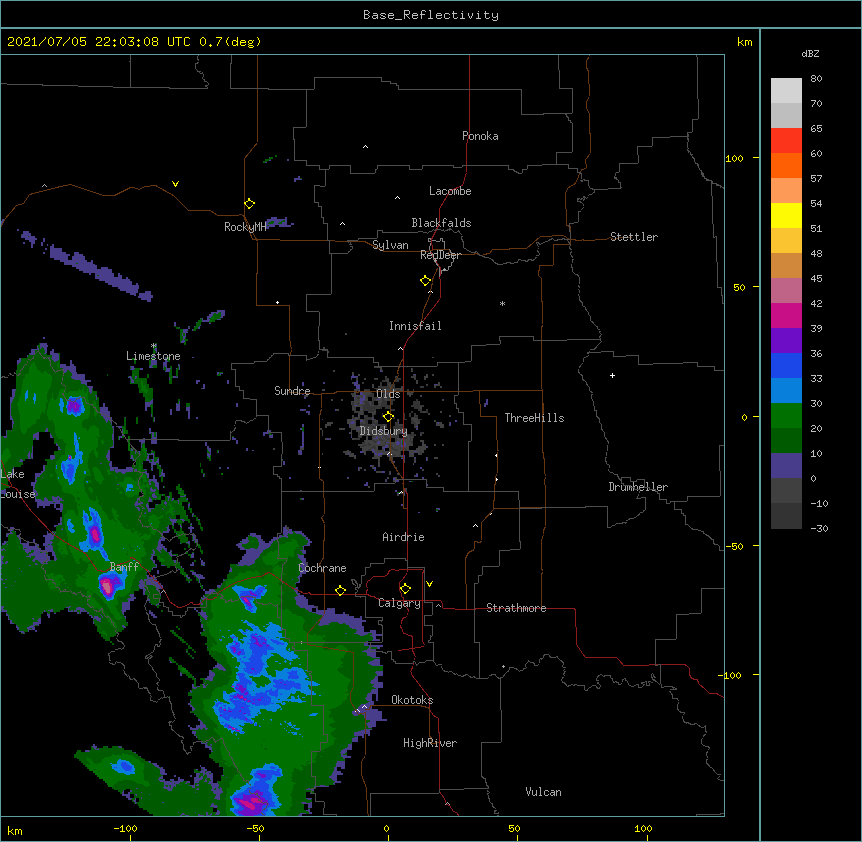Click the Lacombe city label
Image resolution: width=862 pixels, height=842 pixels.
tap(450, 191)
